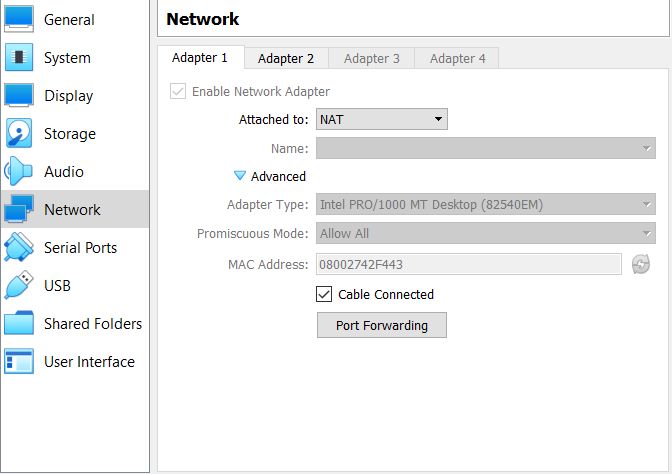Open Serial Ports settings label
The height and width of the screenshot is (474, 672).
81,248
